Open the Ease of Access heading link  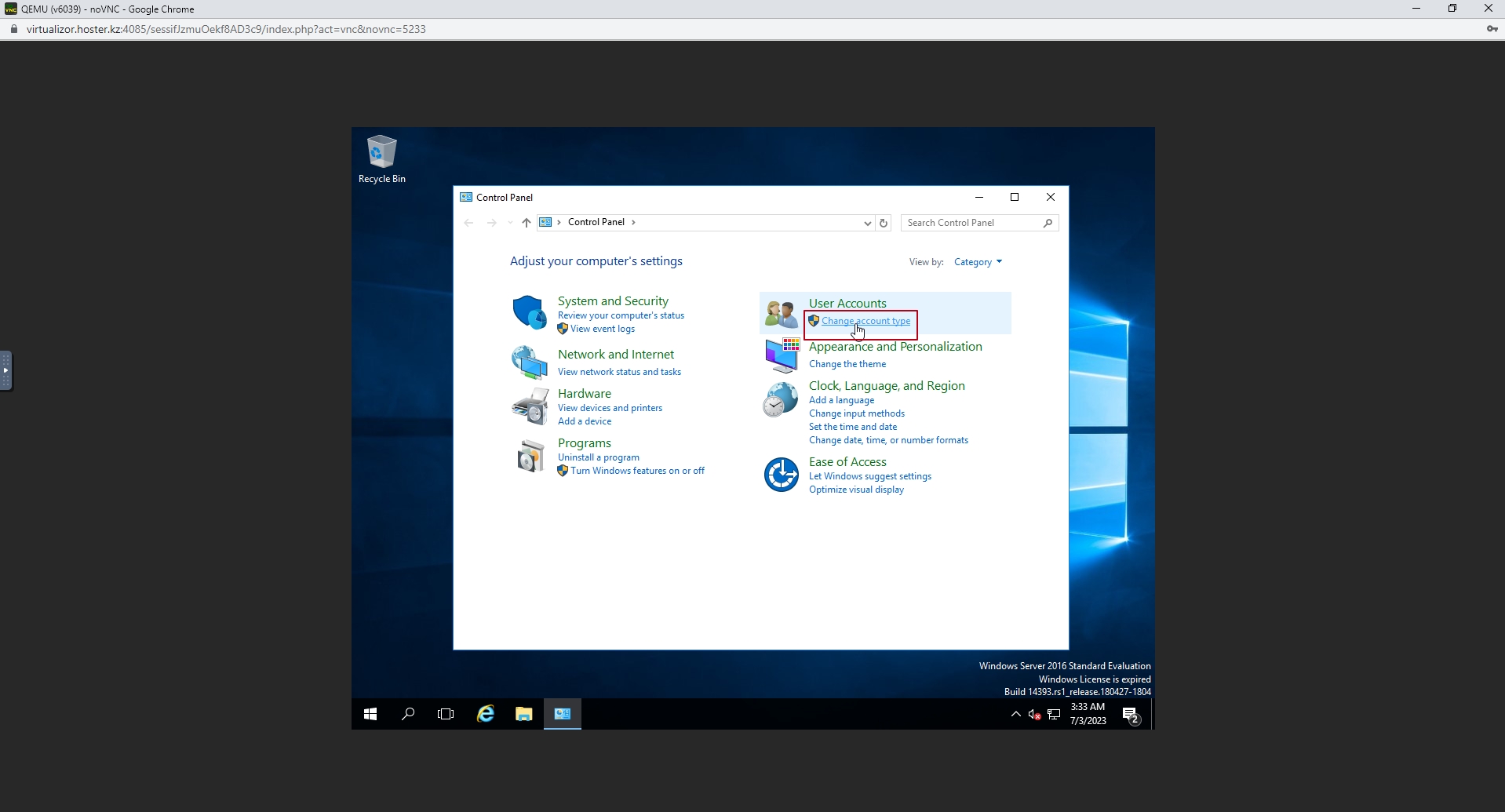pos(847,462)
